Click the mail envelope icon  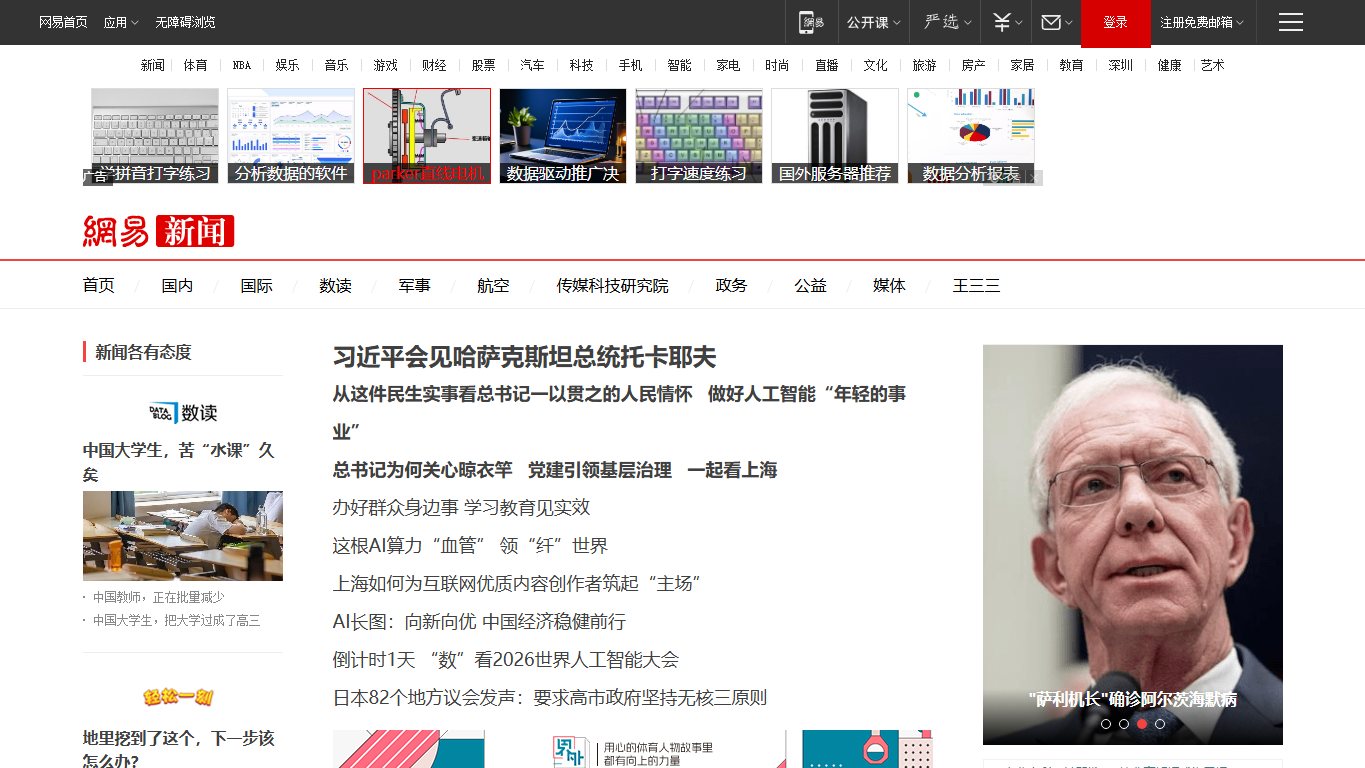click(x=1050, y=22)
